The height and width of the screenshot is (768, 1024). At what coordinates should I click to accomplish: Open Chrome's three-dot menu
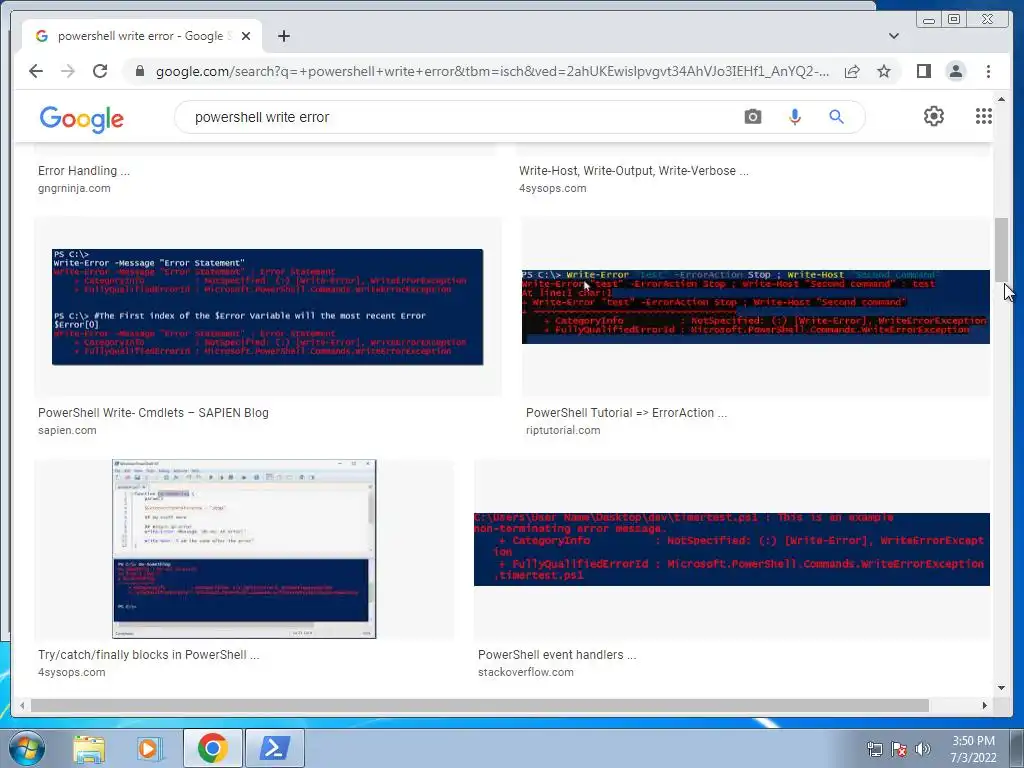988,71
